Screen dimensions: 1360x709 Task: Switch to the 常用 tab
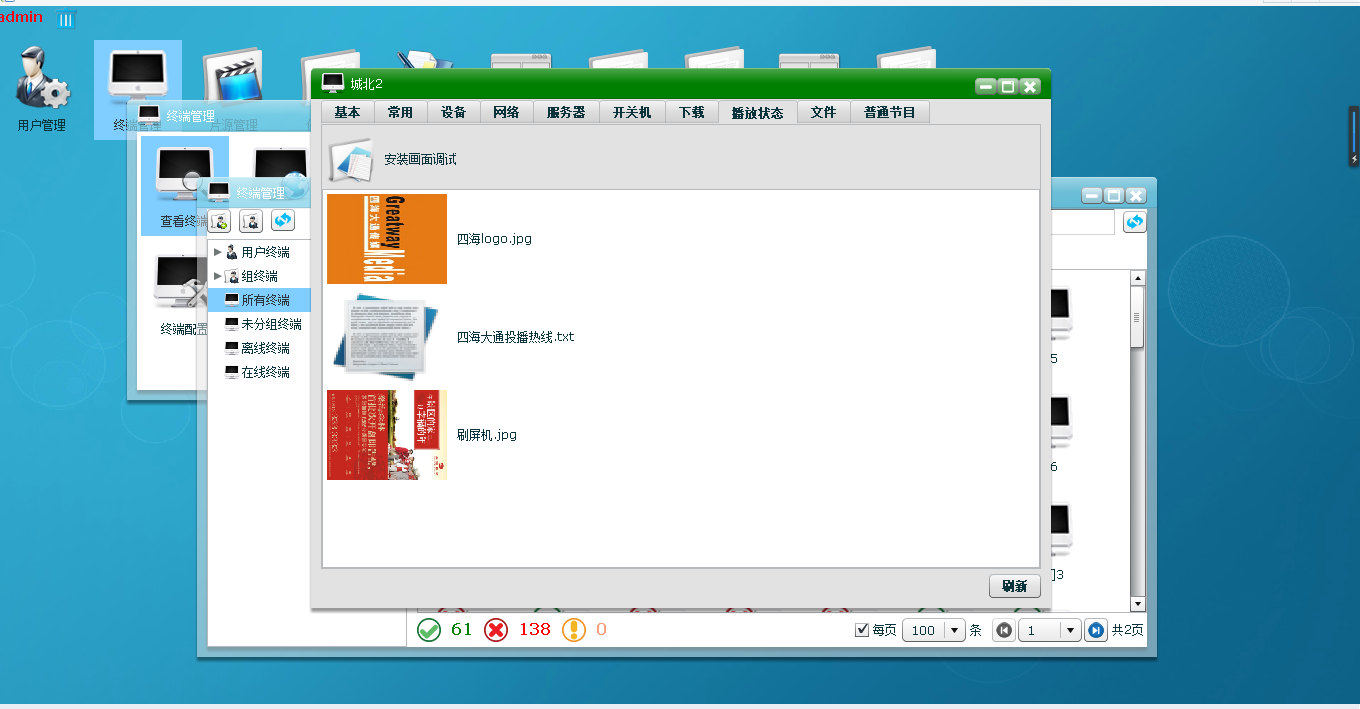pyautogui.click(x=400, y=112)
